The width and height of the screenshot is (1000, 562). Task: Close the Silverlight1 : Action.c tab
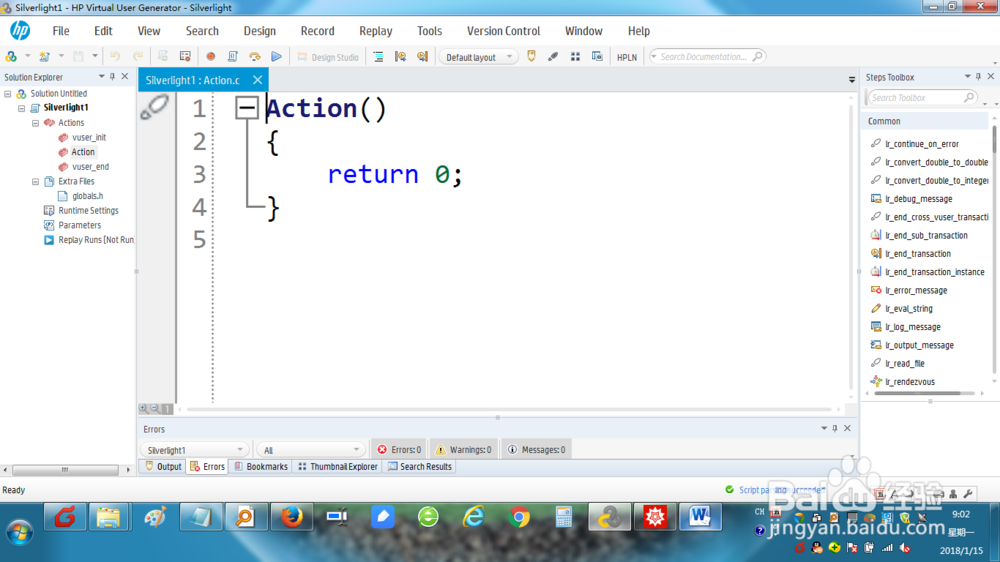[x=257, y=80]
